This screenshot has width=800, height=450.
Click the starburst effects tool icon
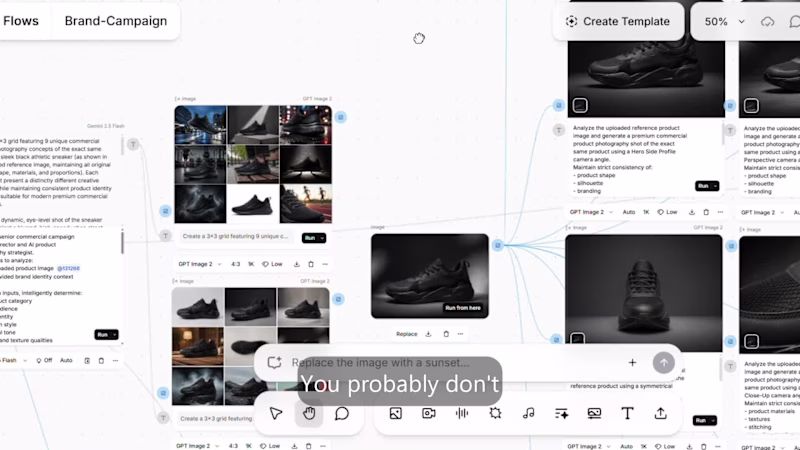[x=495, y=413]
